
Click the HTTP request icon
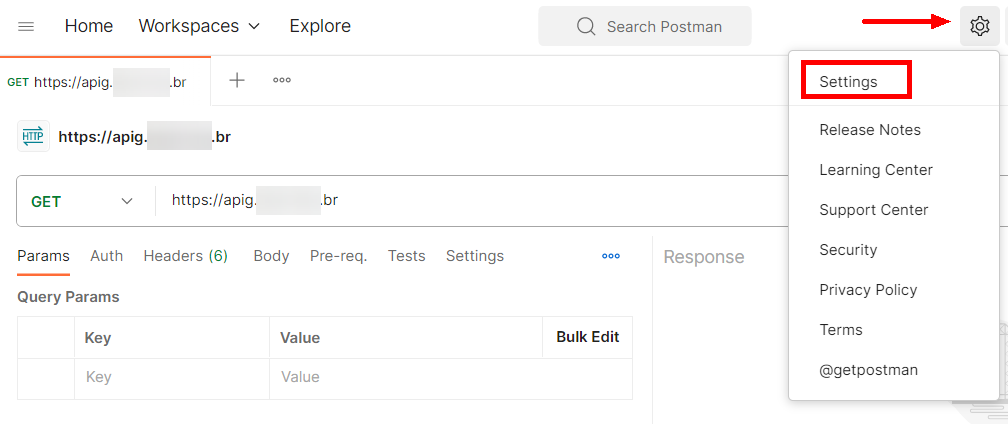33,136
